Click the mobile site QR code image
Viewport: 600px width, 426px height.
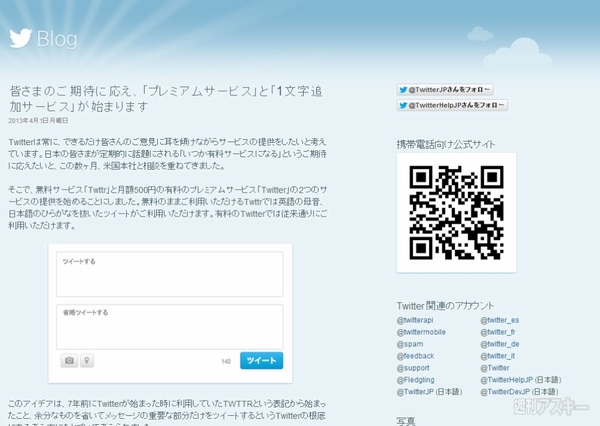point(456,213)
